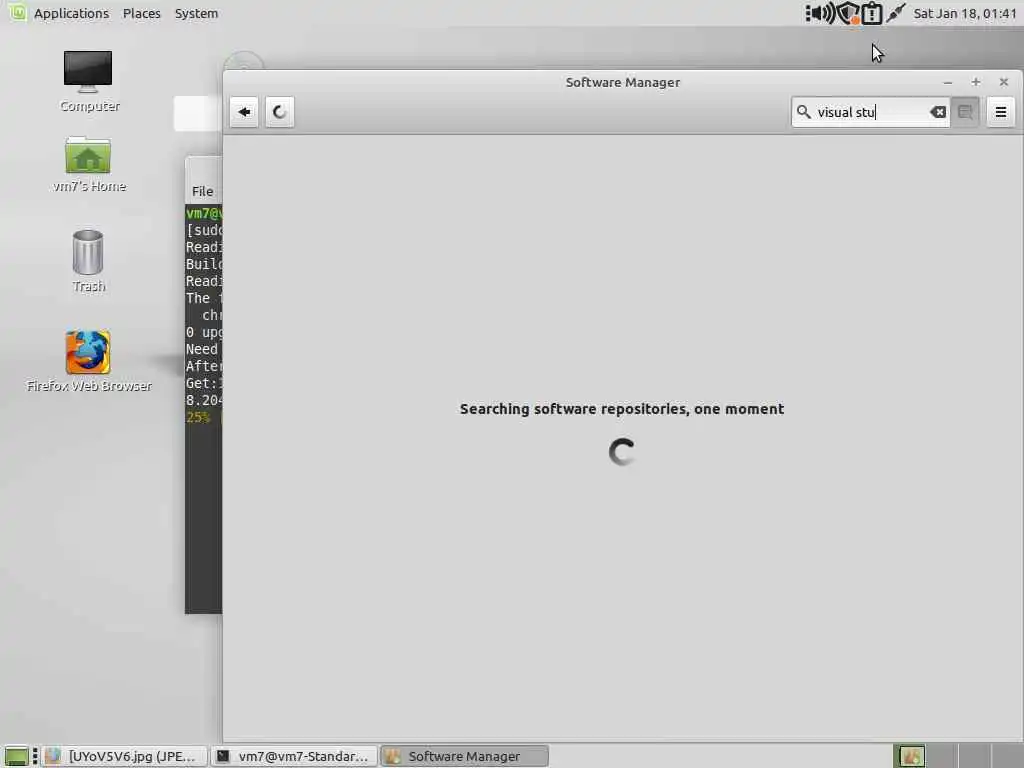Screen dimensions: 1024x768
Task: Select Software Manager taskbar item
Action: [x=464, y=756]
